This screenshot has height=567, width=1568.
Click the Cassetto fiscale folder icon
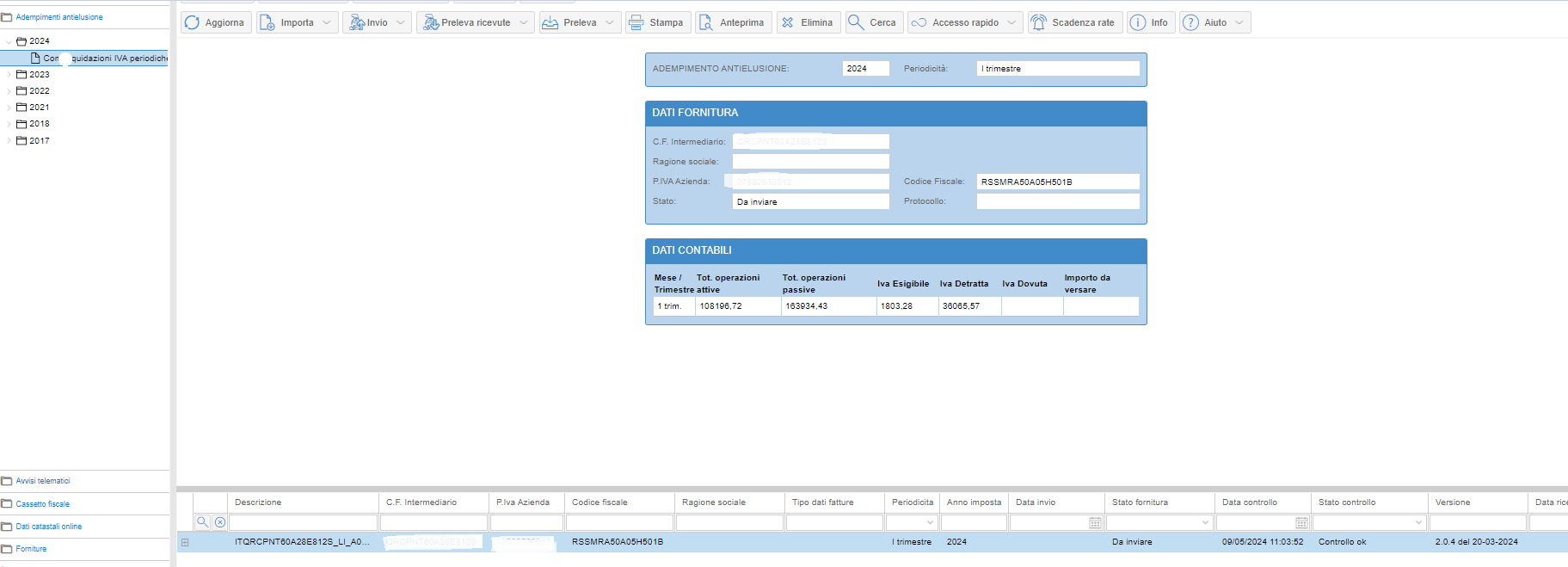(7, 504)
